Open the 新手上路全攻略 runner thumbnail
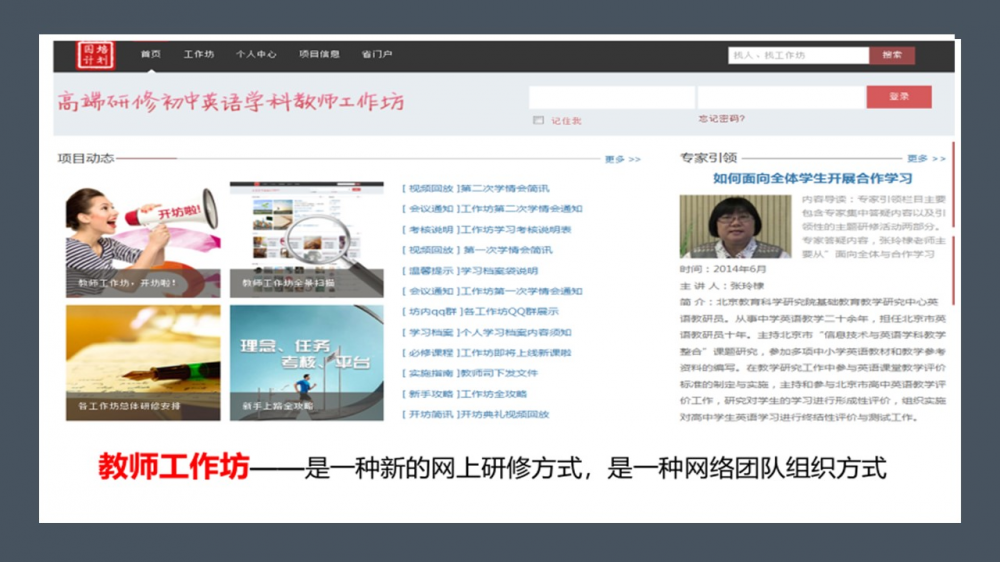Image resolution: width=1000 pixels, height=562 pixels. (x=306, y=362)
